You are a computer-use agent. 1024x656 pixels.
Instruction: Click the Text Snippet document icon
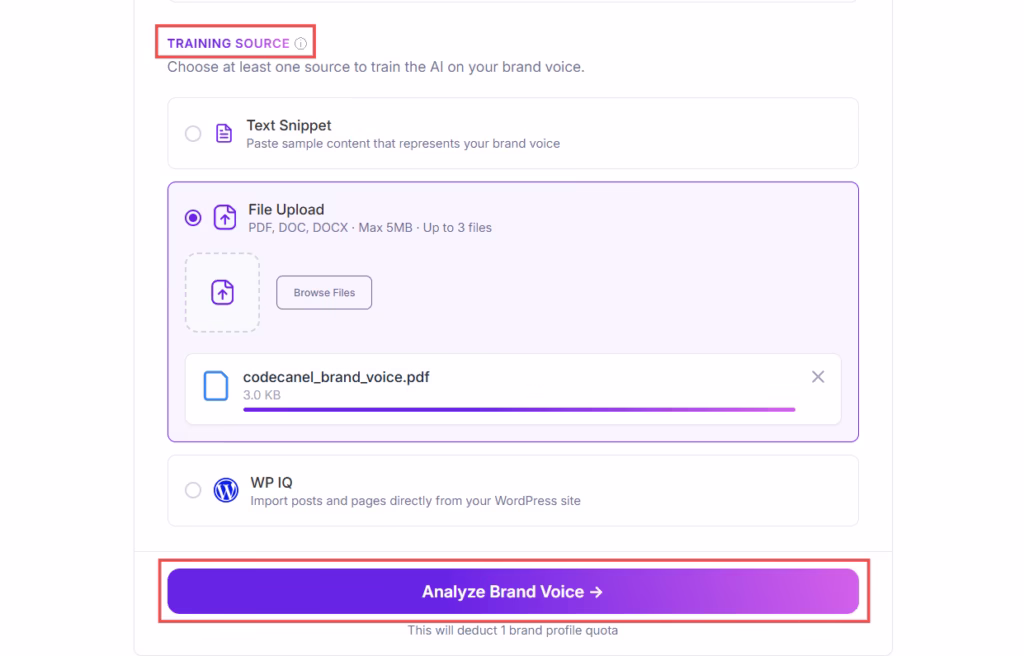coord(224,133)
